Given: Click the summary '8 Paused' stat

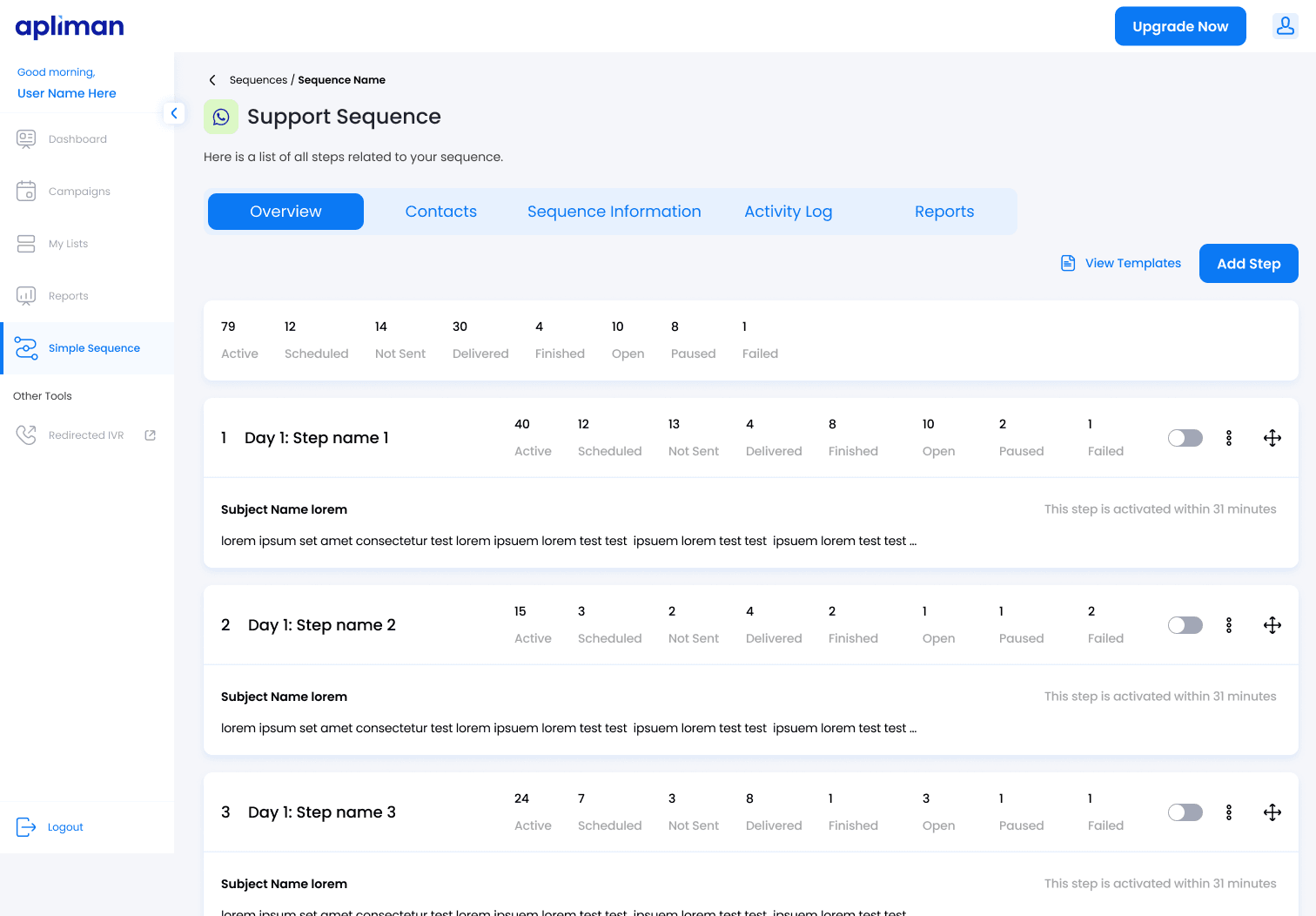Looking at the screenshot, I should [693, 340].
